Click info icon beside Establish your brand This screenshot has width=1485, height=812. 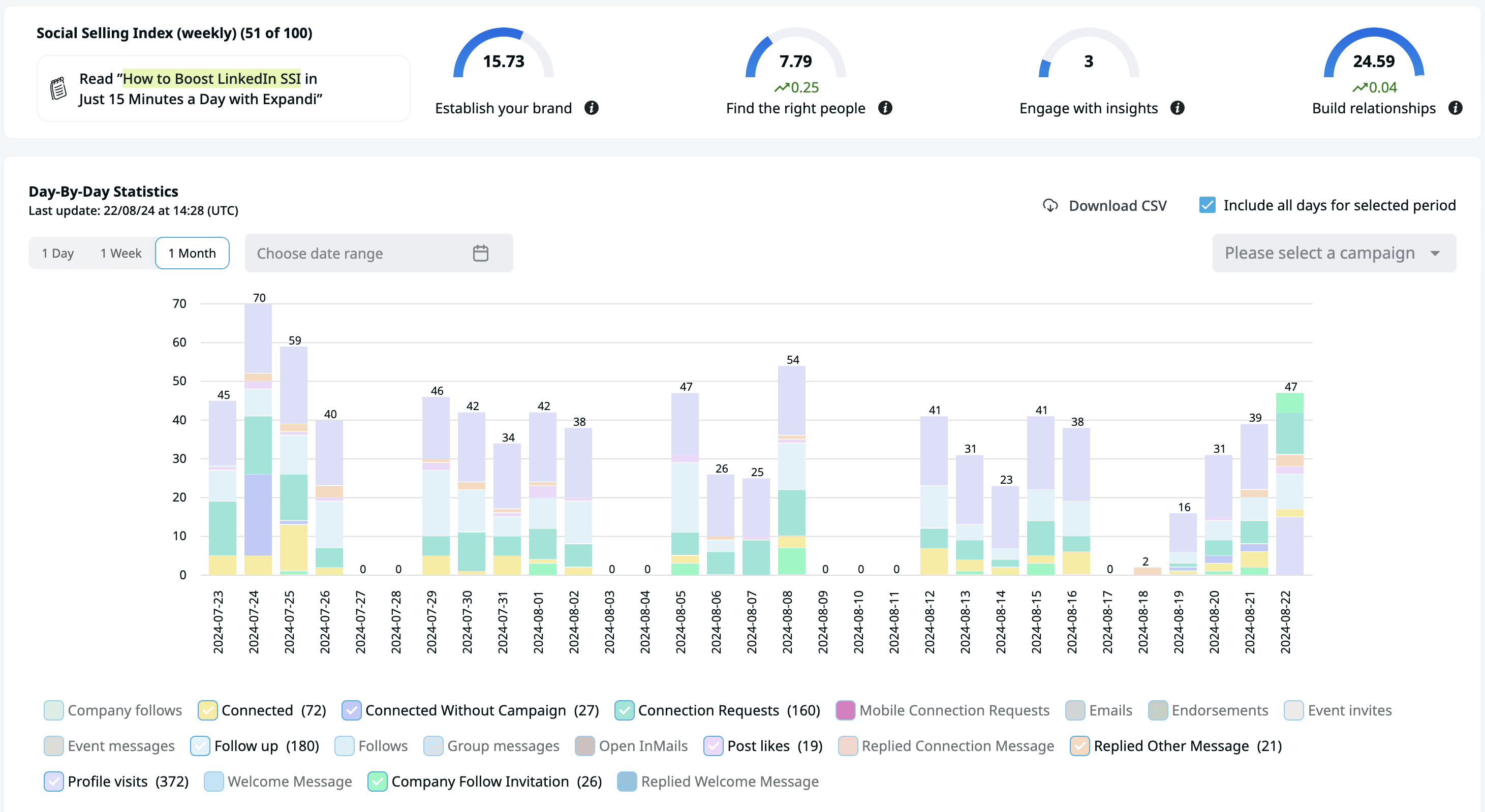coord(591,108)
